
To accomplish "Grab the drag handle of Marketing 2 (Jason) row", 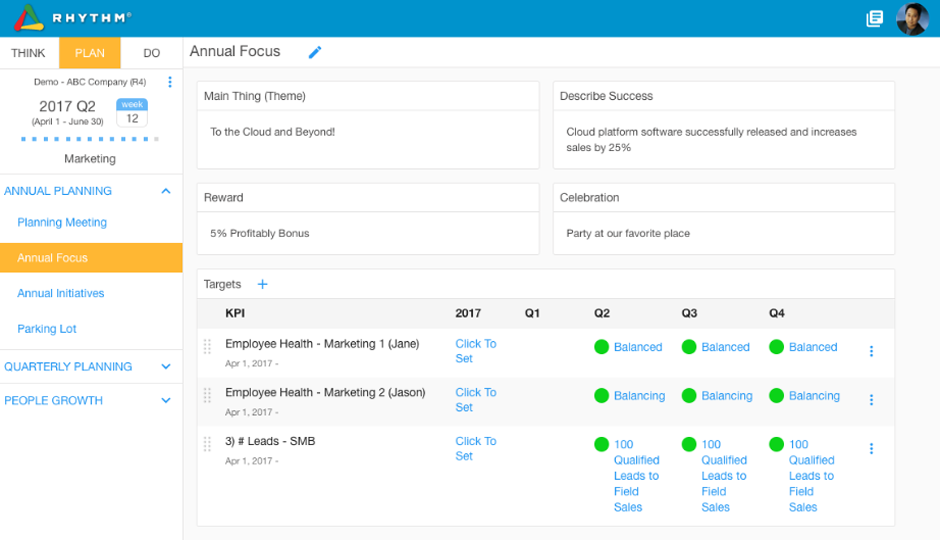I will point(207,396).
